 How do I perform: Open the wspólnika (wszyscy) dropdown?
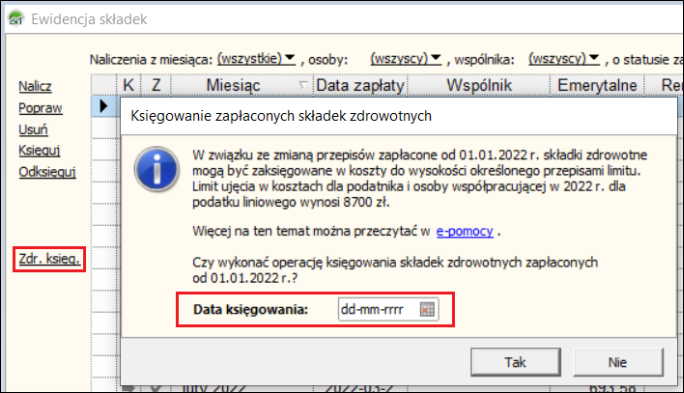tap(564, 58)
